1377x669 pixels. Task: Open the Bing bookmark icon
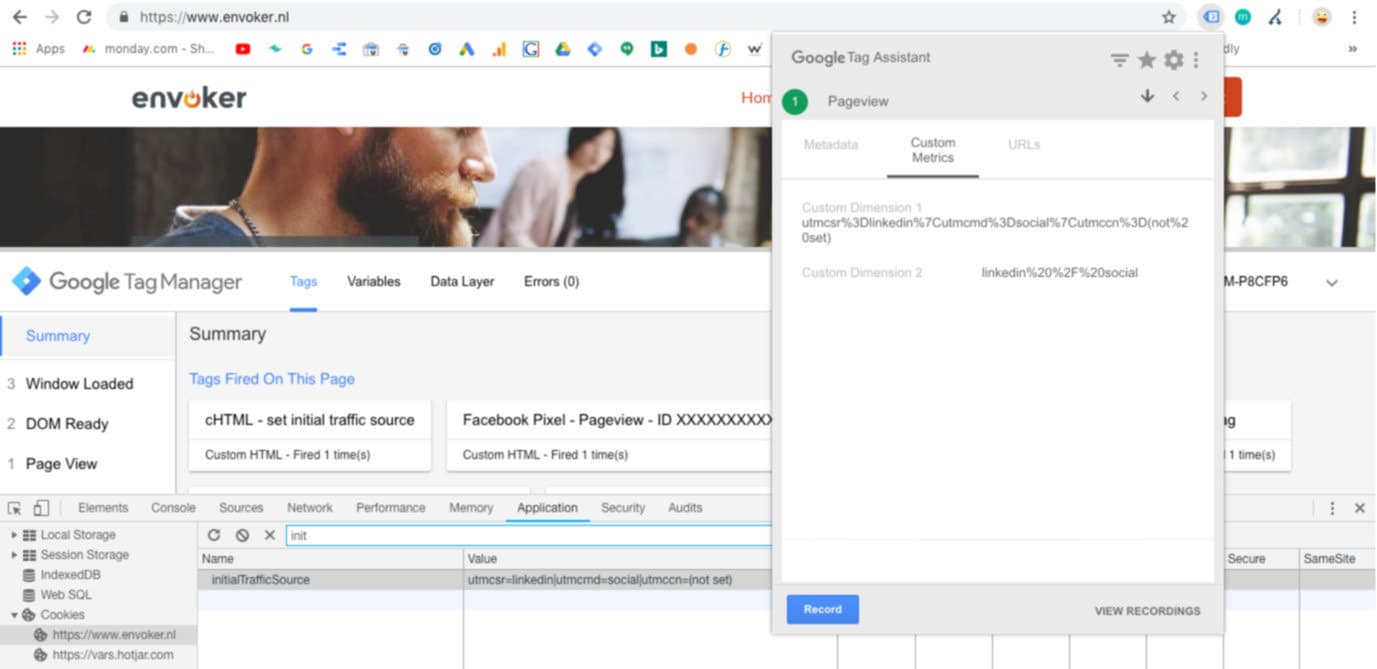point(658,48)
